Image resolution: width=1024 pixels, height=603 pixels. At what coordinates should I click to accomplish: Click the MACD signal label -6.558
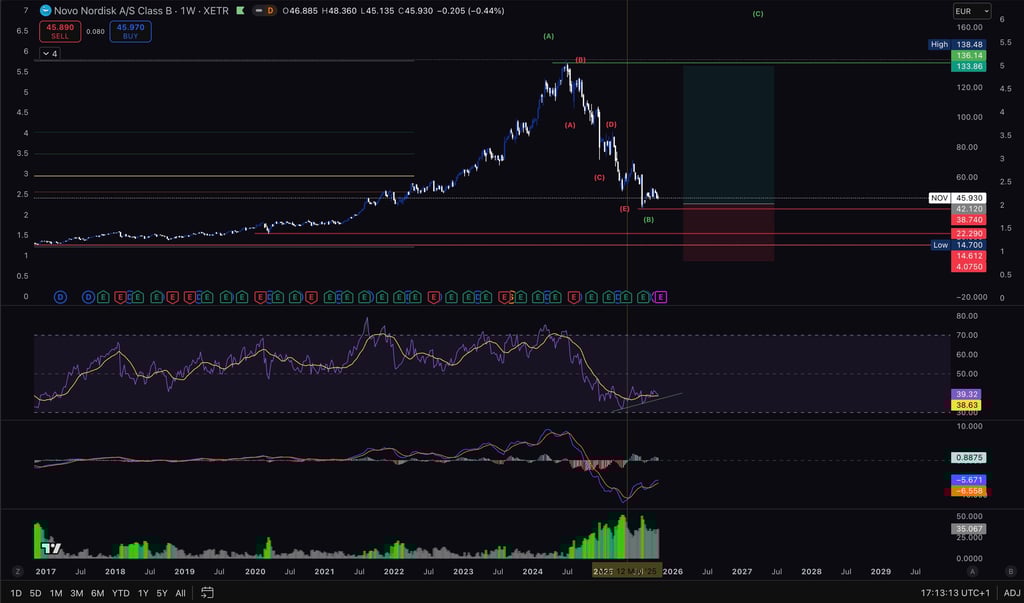(969, 491)
